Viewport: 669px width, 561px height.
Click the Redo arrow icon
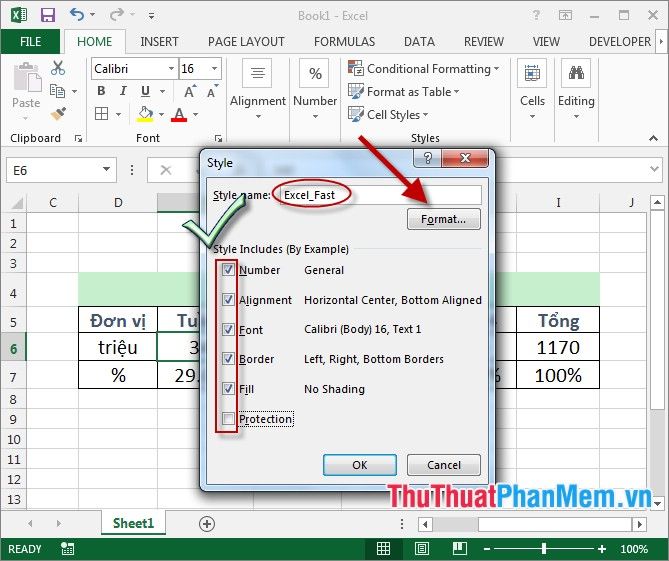tap(116, 15)
